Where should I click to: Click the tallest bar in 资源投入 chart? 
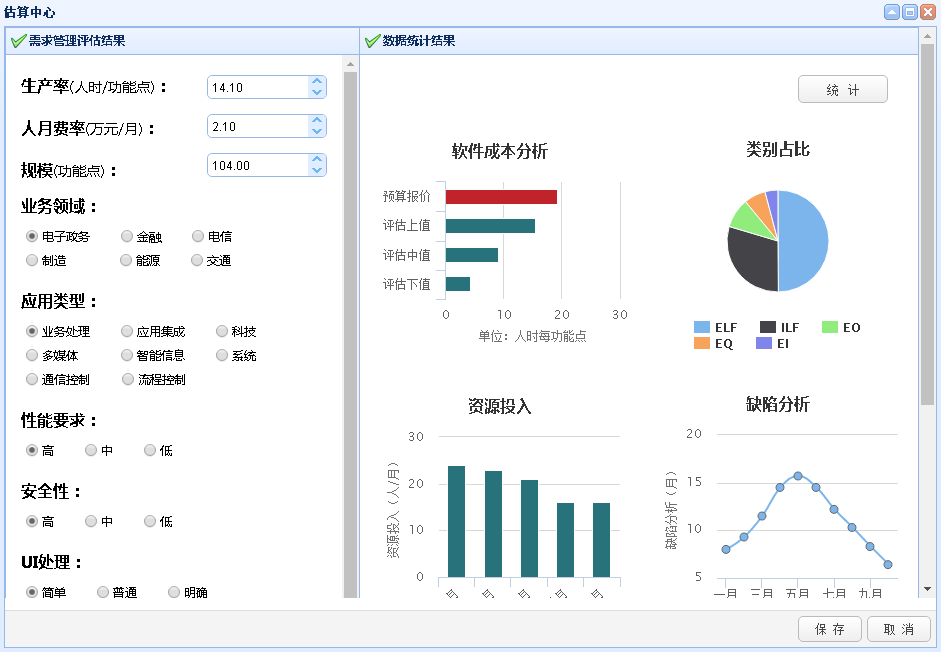tap(456, 521)
